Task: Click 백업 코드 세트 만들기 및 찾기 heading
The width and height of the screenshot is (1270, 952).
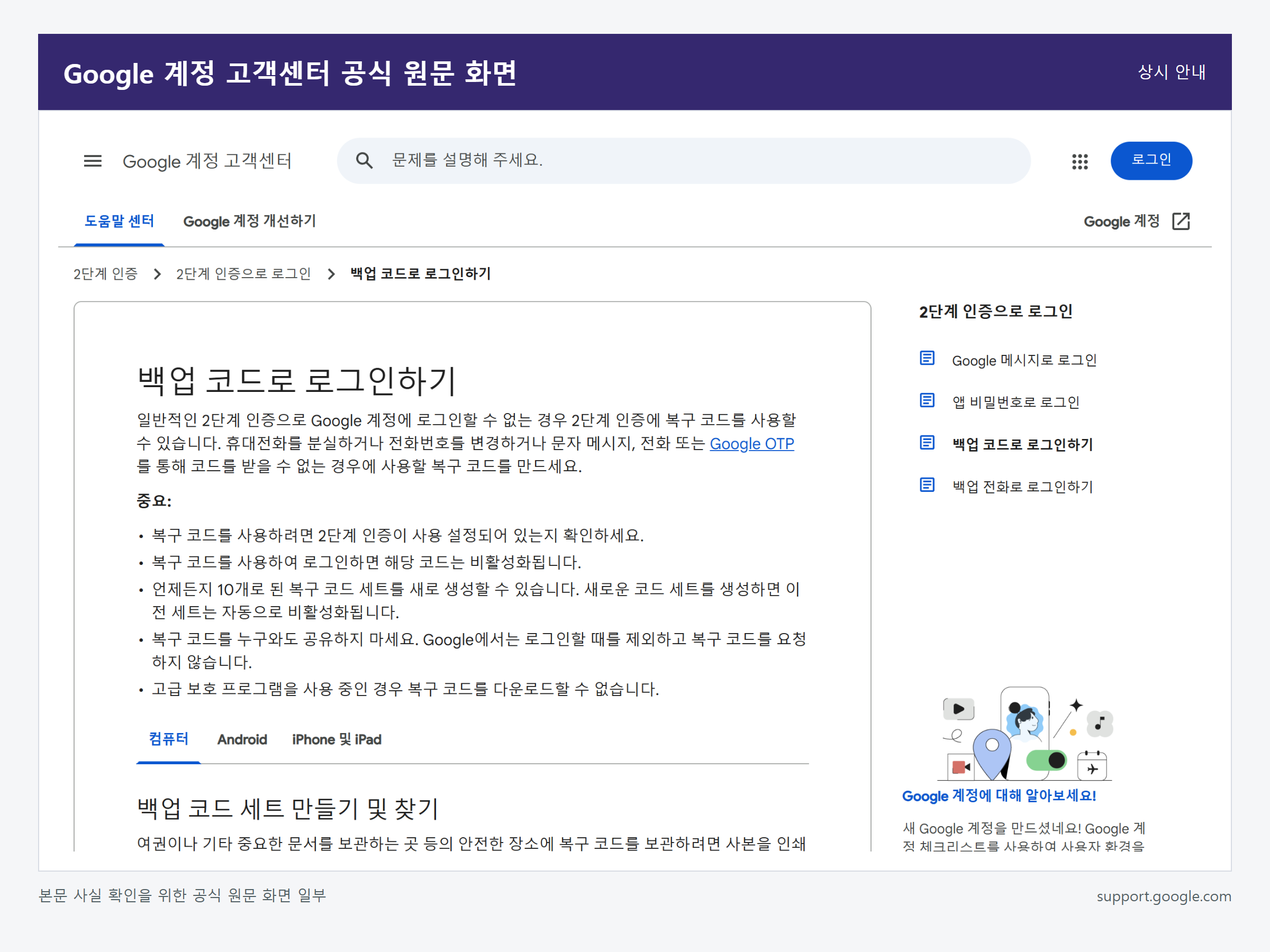Action: click(x=288, y=808)
